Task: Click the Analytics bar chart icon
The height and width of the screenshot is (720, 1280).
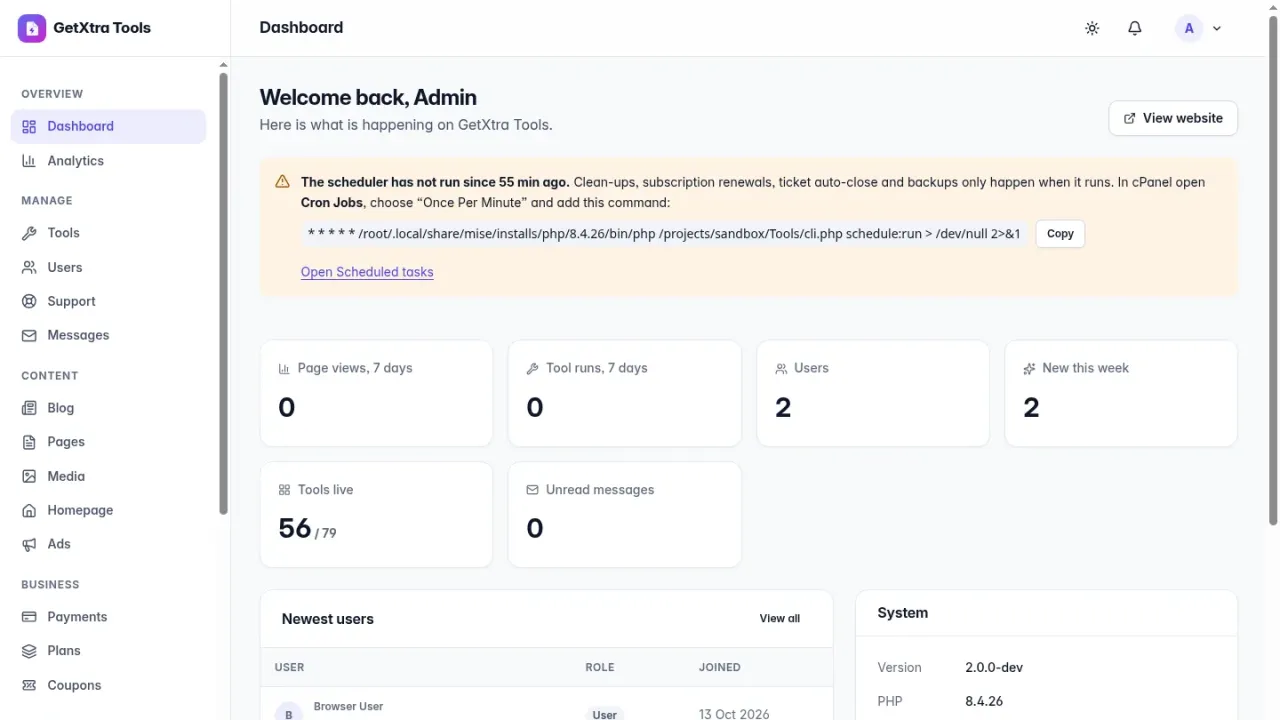Action: tap(29, 161)
